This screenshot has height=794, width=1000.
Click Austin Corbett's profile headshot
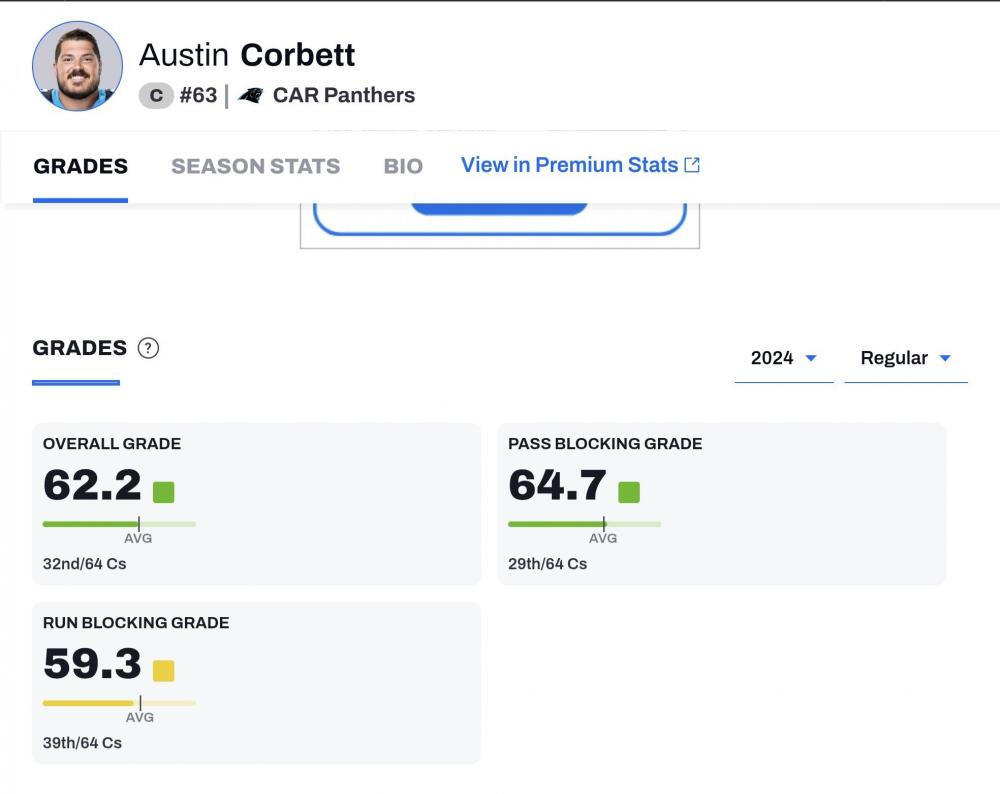click(x=78, y=66)
